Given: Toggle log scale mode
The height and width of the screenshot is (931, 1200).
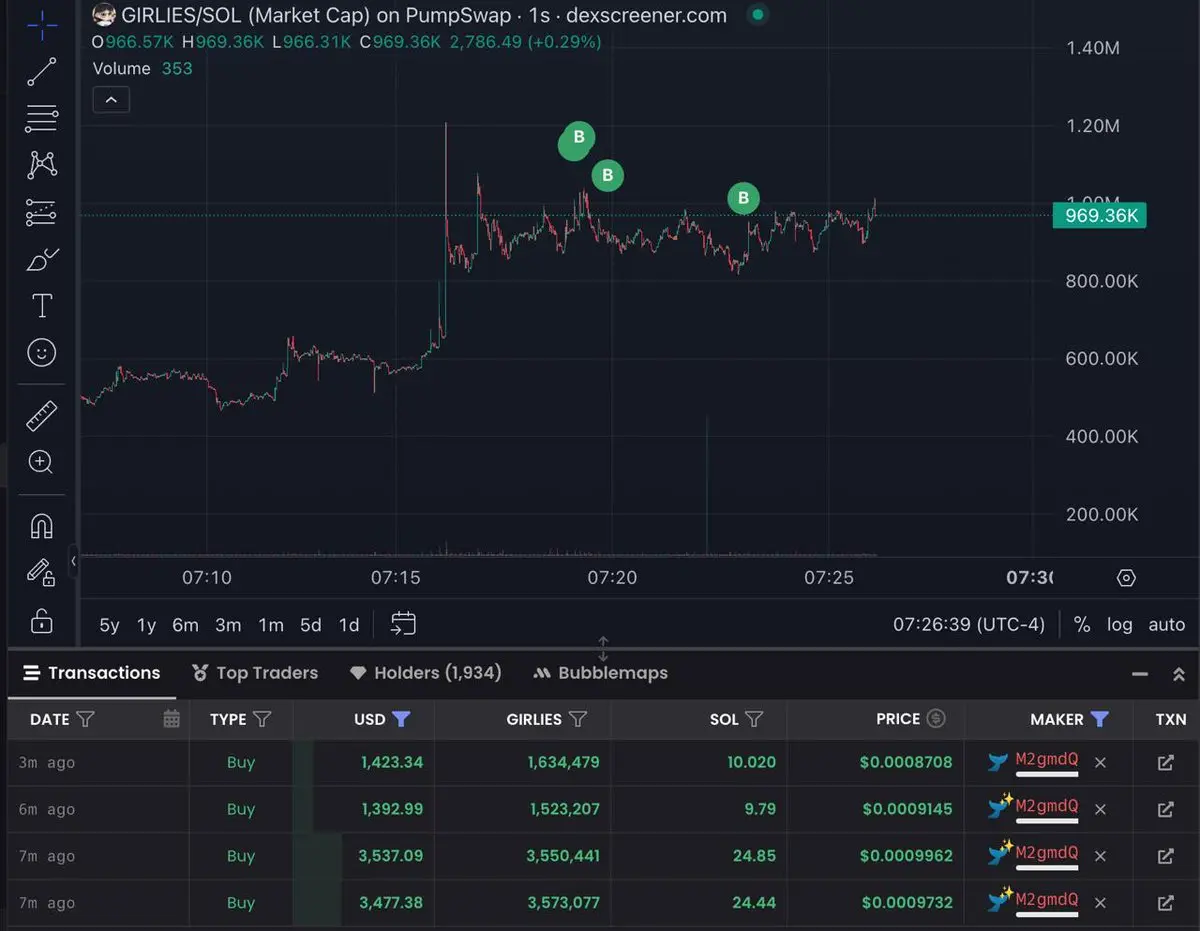Looking at the screenshot, I should (x=1119, y=624).
